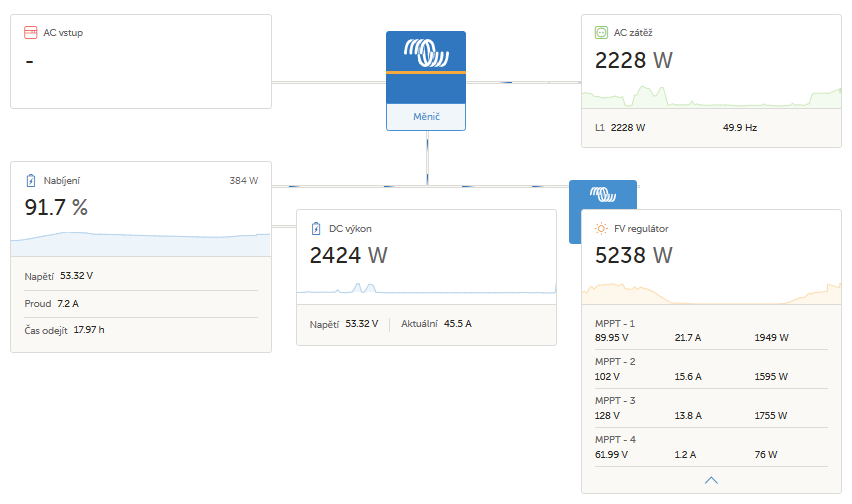Image resolution: width=852 pixels, height=504 pixels.
Task: Click the 49.9 Hz frequency value
Action: pyautogui.click(x=740, y=128)
